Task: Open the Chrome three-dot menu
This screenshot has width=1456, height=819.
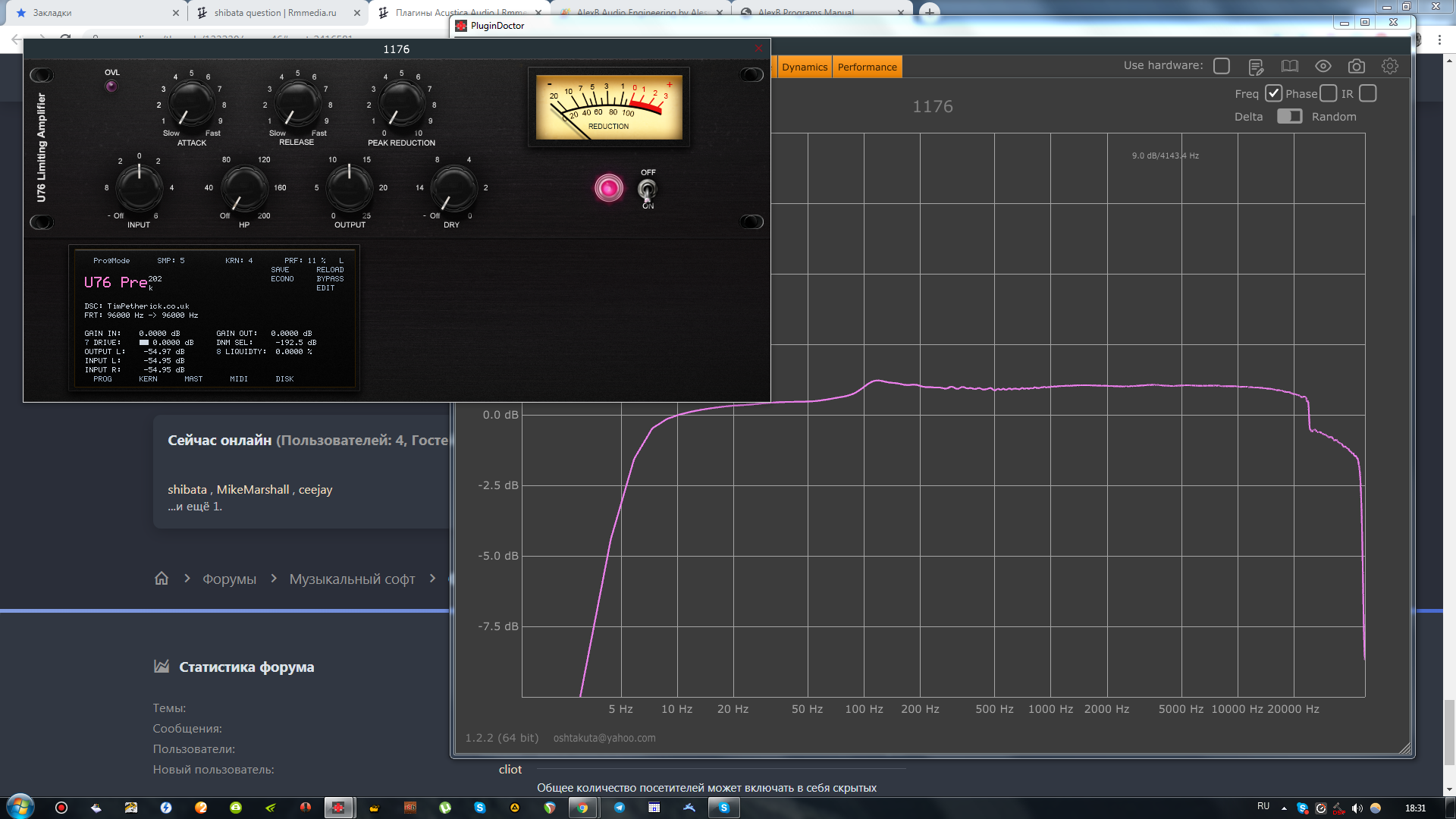Action: click(1439, 39)
